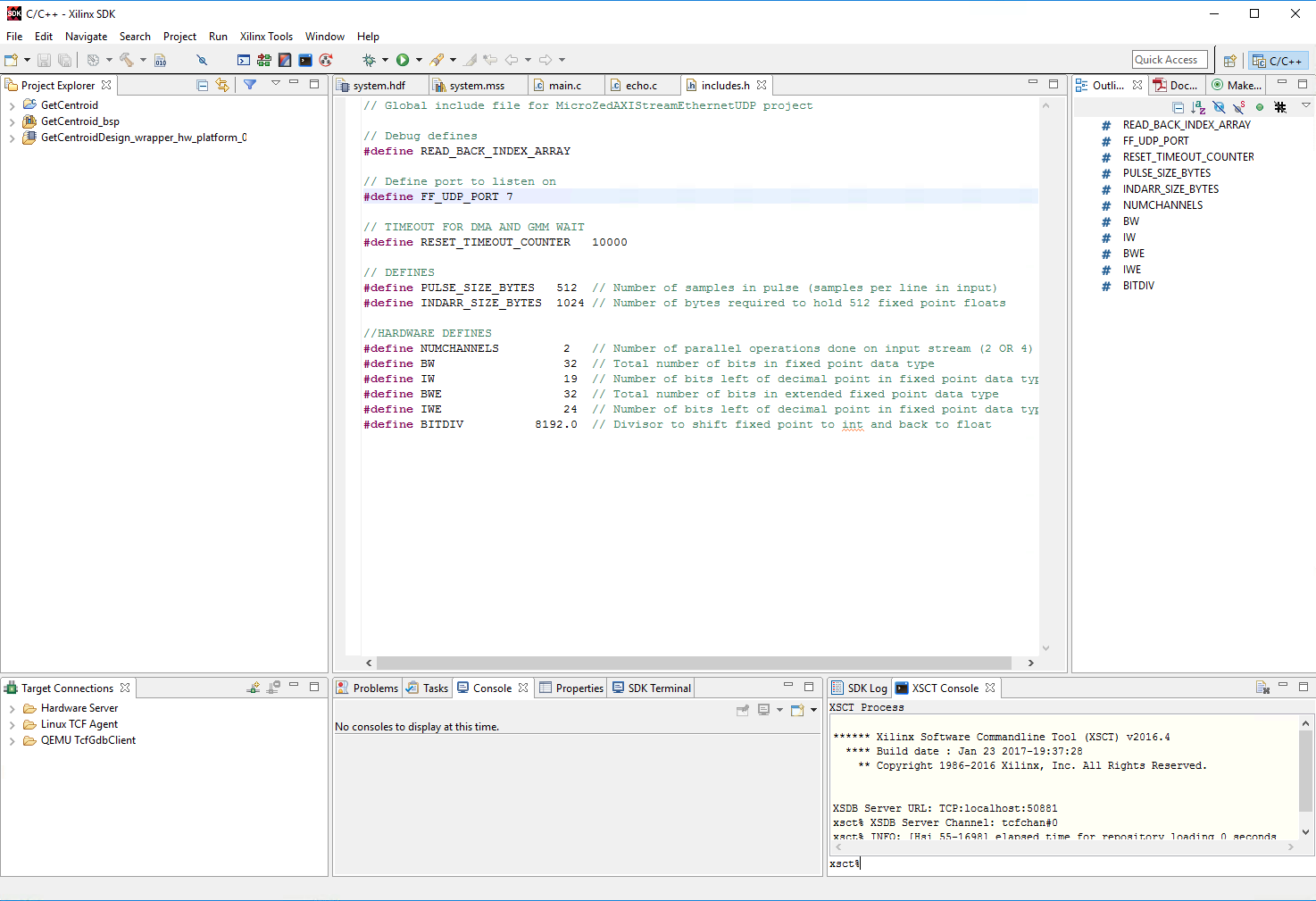The height and width of the screenshot is (901, 1316).
Task: Open Project Explorer view menu triangle
Action: click(x=276, y=83)
